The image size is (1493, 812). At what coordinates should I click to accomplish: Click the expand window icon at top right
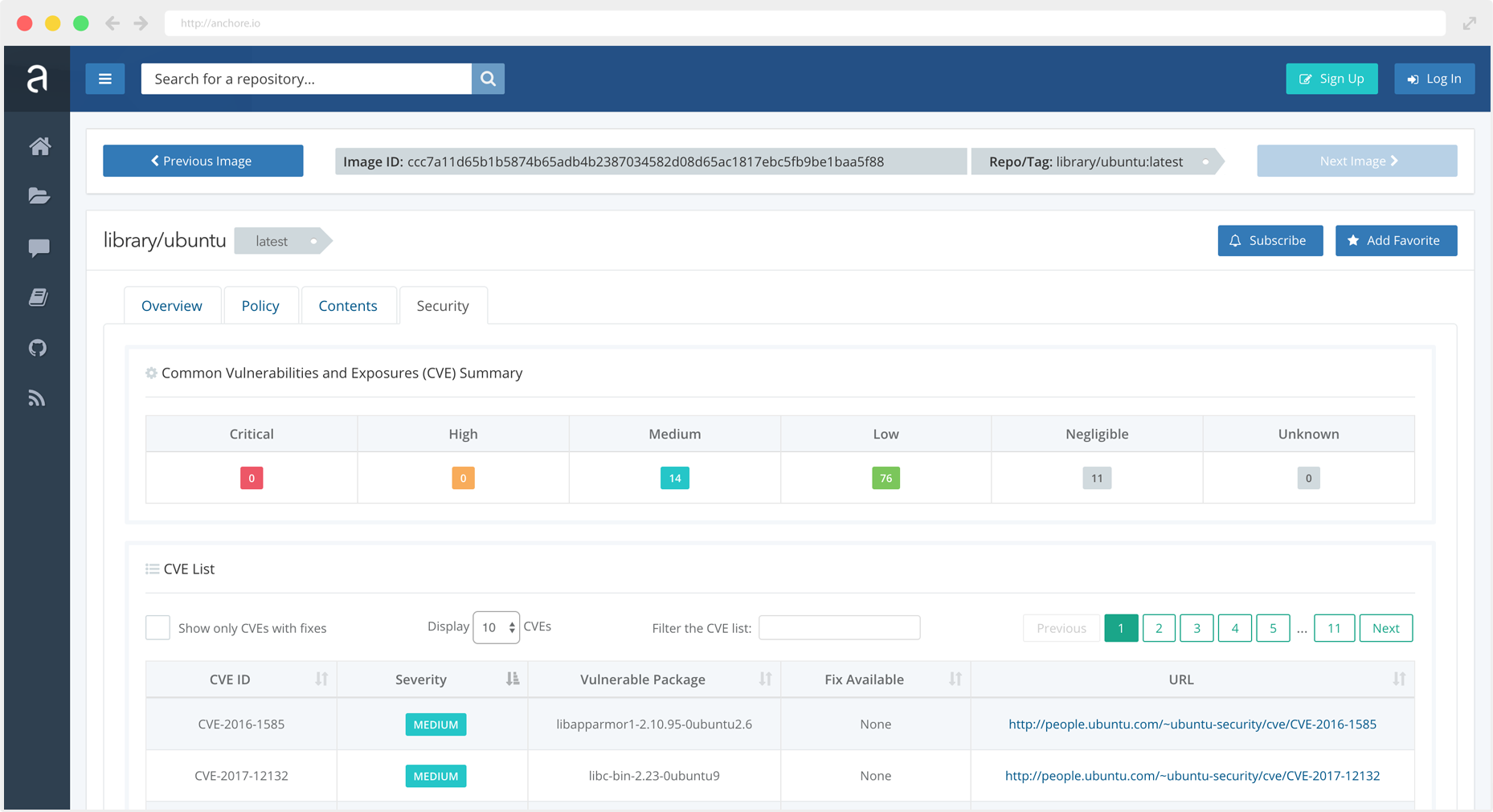click(1470, 23)
